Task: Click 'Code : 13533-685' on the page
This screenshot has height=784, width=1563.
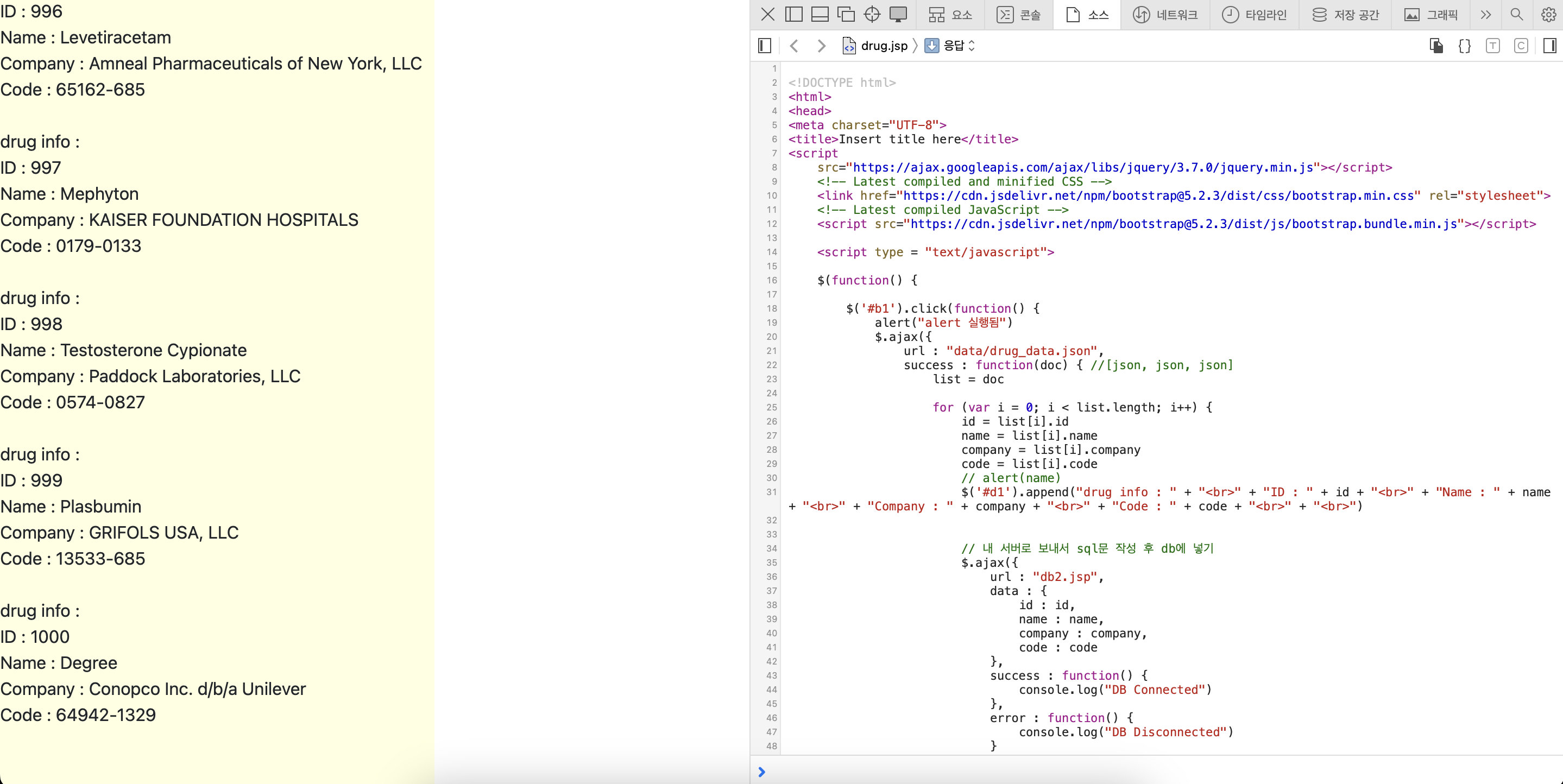Action: [72, 558]
